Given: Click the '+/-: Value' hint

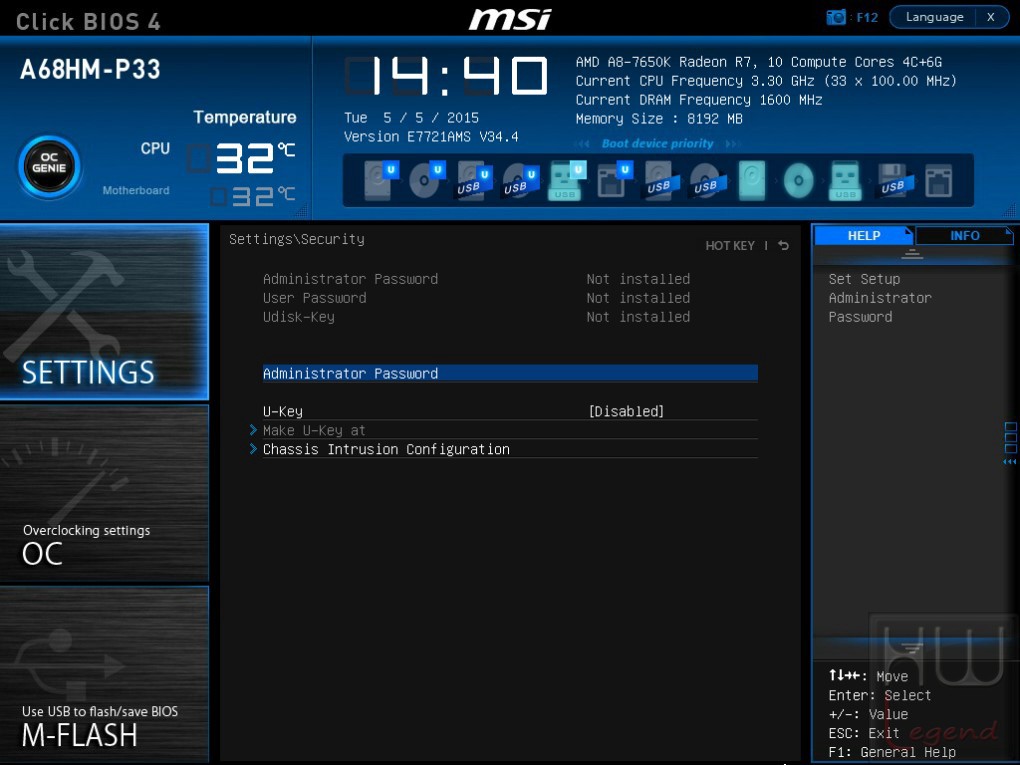Looking at the screenshot, I should coord(868,714).
